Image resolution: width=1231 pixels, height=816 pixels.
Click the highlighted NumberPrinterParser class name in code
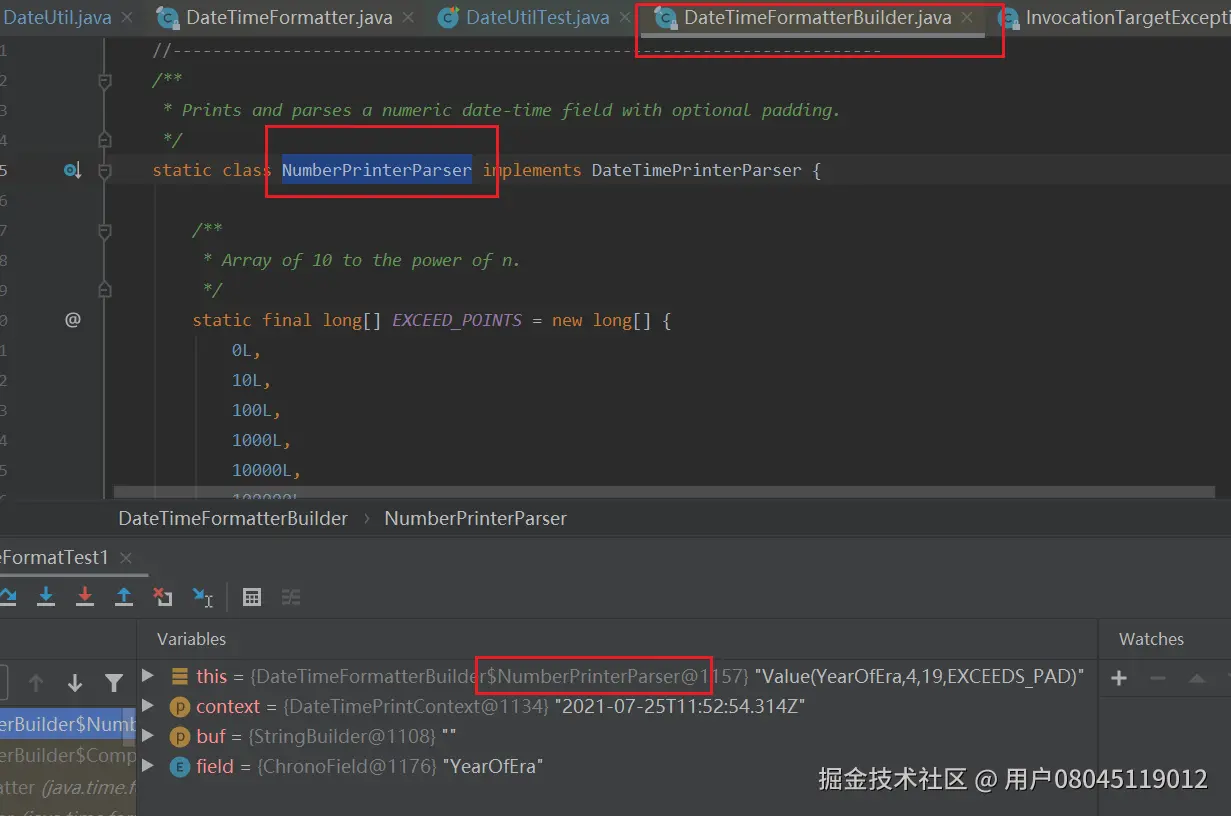click(376, 170)
